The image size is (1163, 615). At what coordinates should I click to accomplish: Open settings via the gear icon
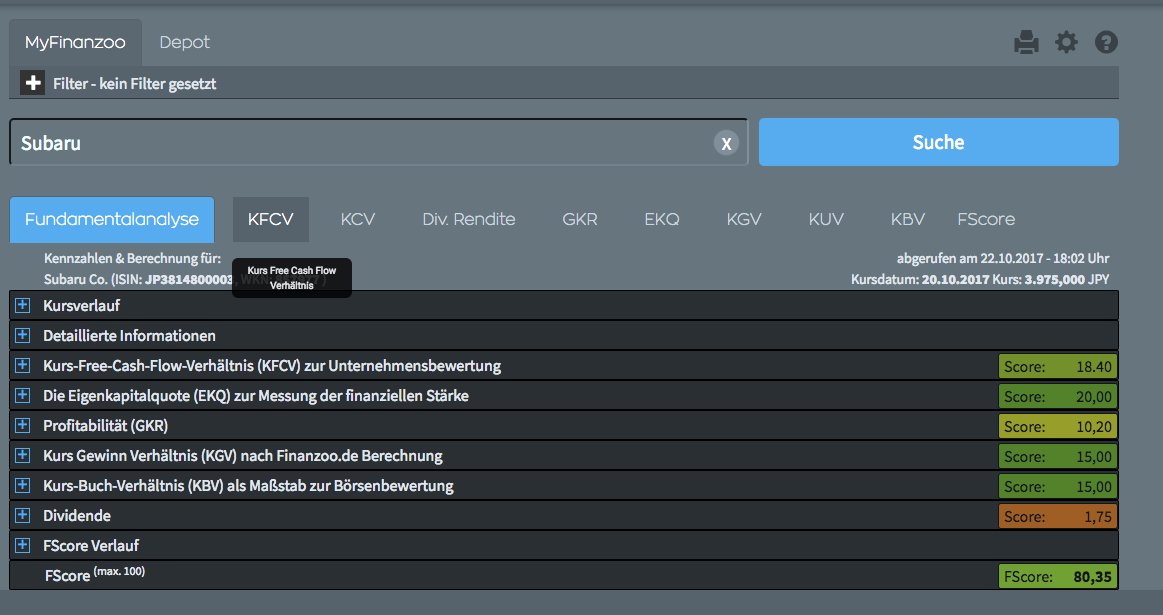point(1065,42)
